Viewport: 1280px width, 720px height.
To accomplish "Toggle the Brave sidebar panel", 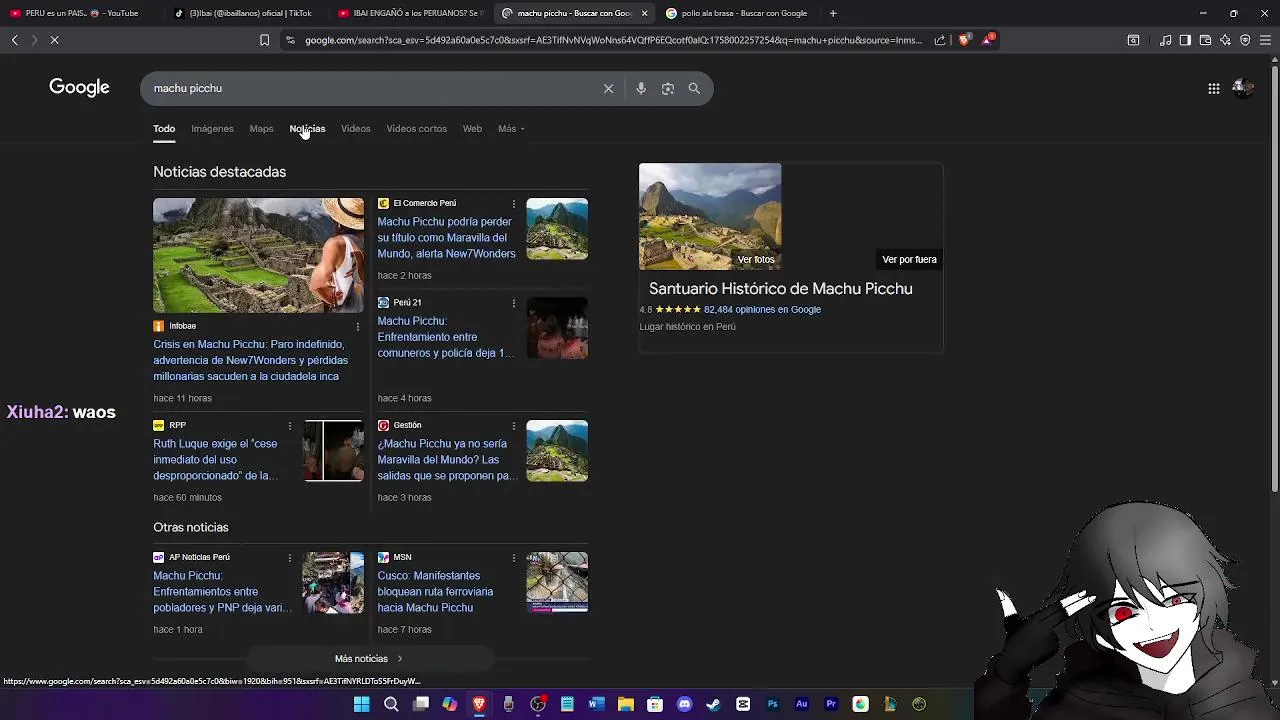I will [1185, 40].
